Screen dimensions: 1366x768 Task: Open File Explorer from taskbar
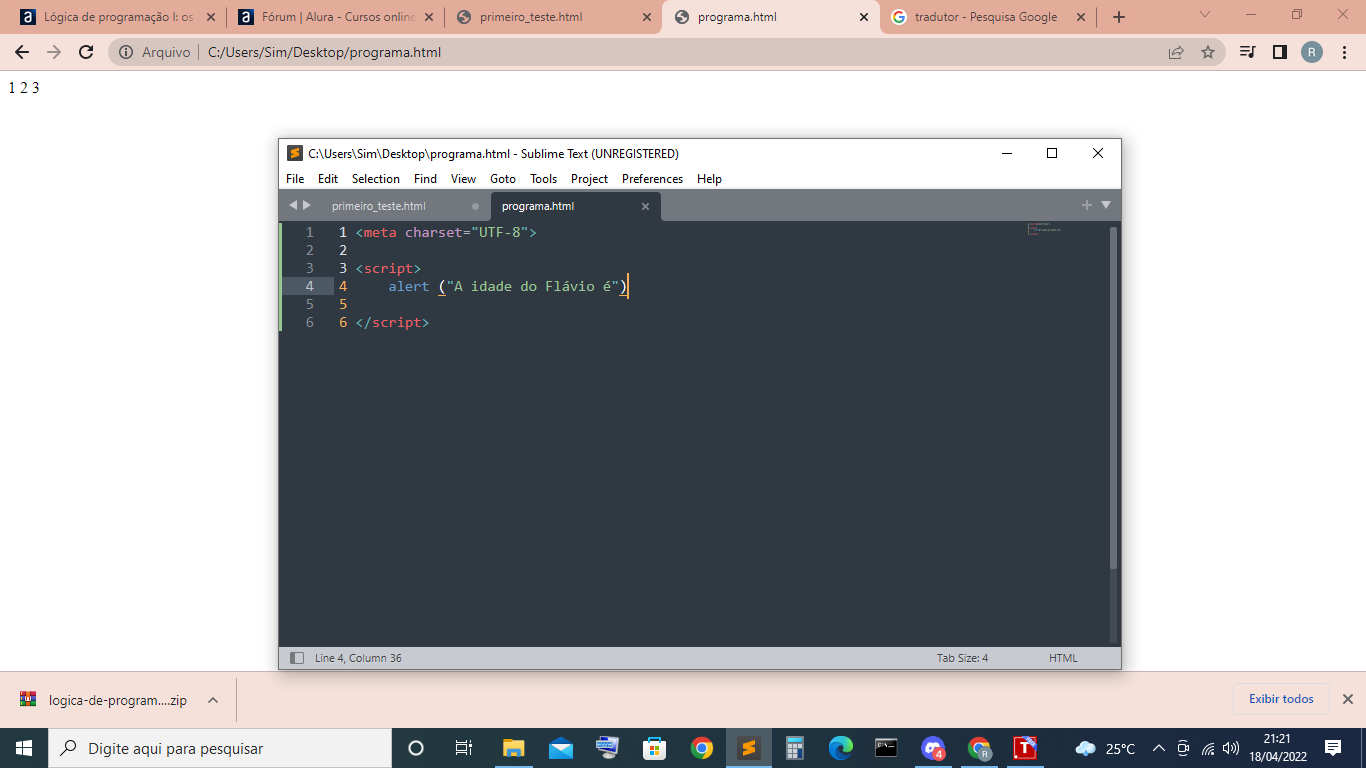(513, 748)
